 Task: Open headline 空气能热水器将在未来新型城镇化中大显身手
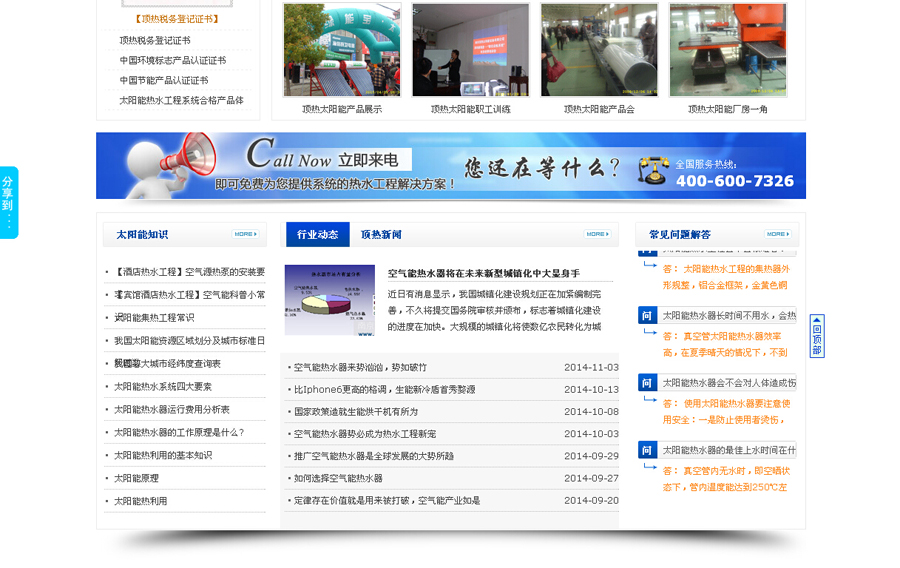484,274
